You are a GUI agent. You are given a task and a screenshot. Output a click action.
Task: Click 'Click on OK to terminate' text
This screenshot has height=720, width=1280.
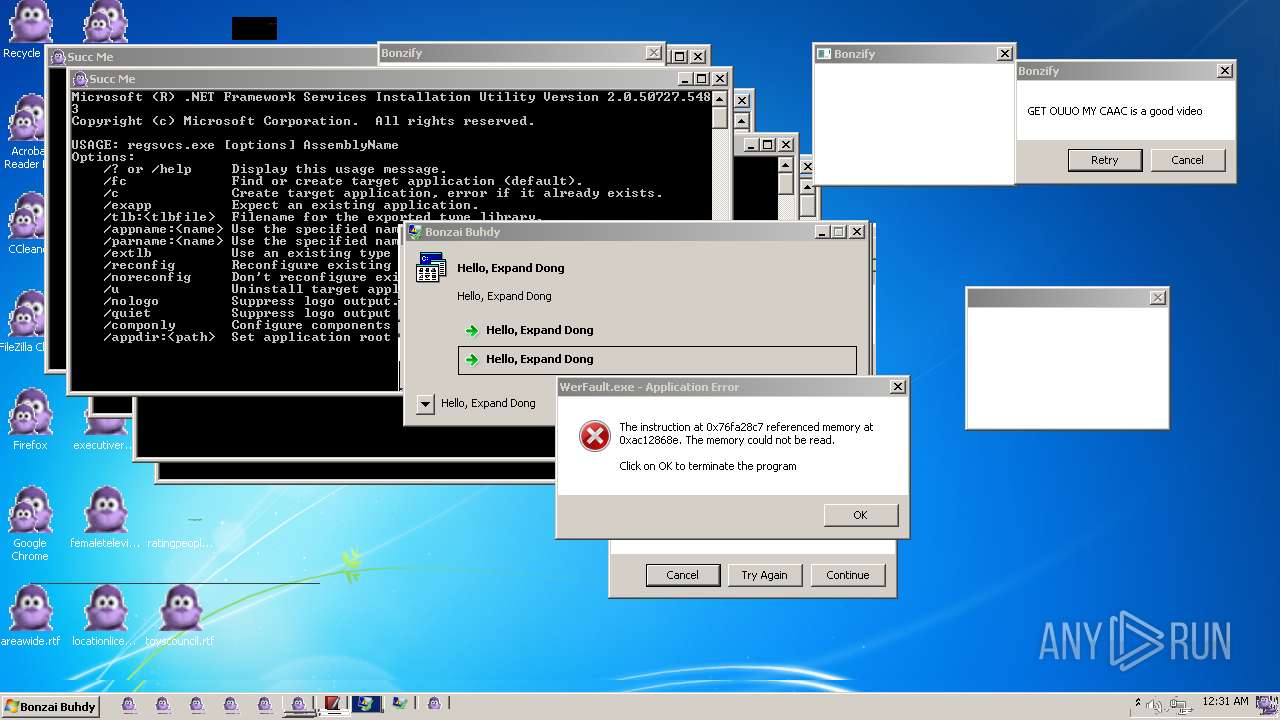click(x=708, y=466)
